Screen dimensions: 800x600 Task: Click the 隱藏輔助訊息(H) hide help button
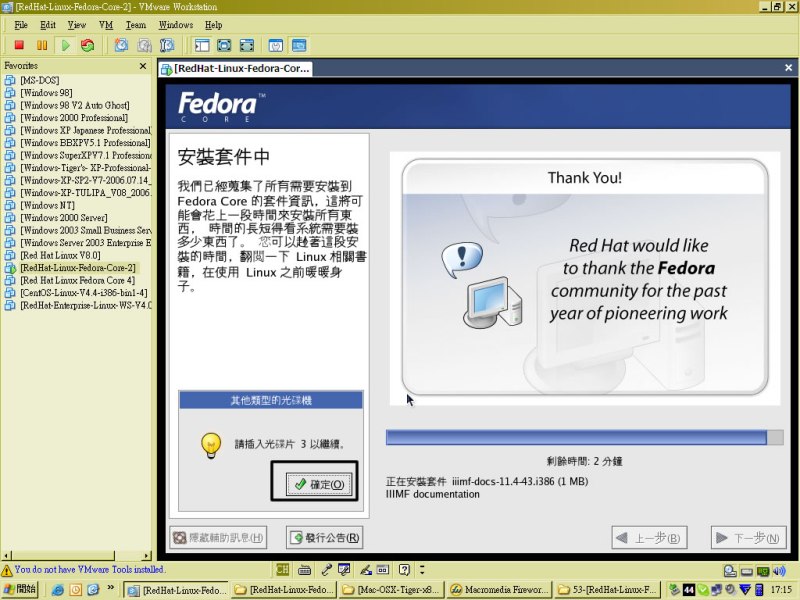coord(219,538)
